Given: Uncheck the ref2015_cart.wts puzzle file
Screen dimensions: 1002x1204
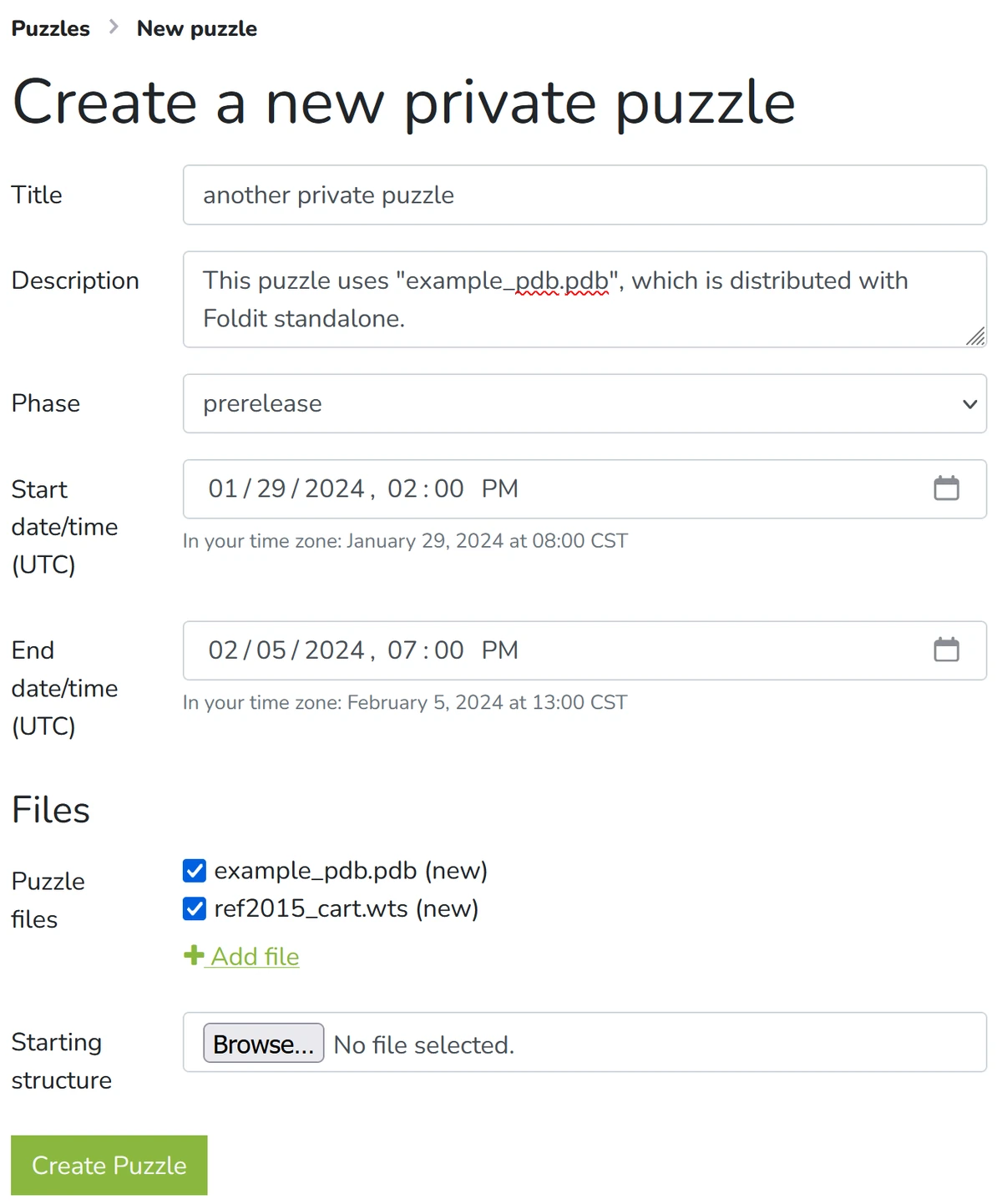Looking at the screenshot, I should (194, 908).
